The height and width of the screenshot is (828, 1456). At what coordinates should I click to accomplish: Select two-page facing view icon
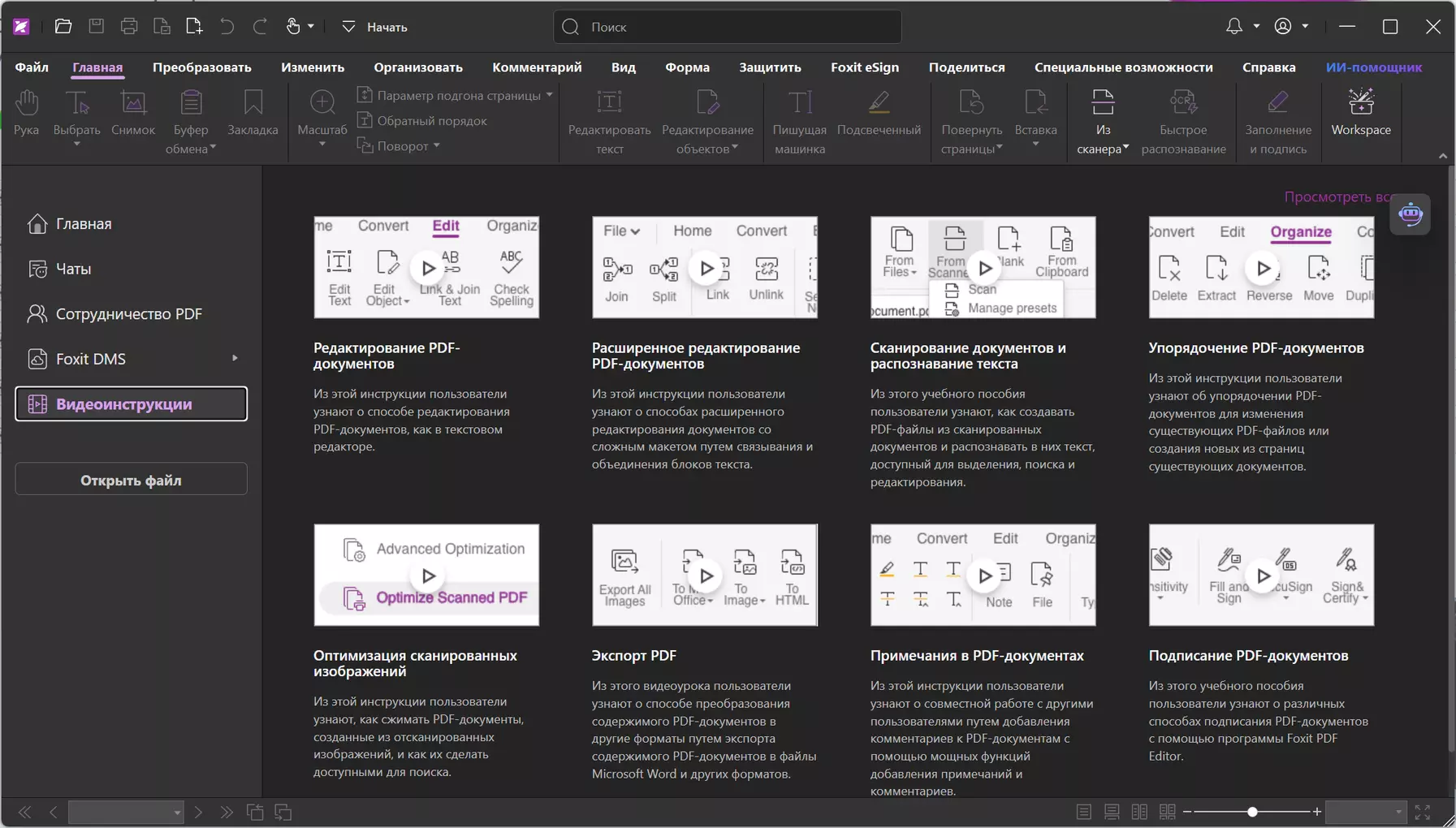1139,812
